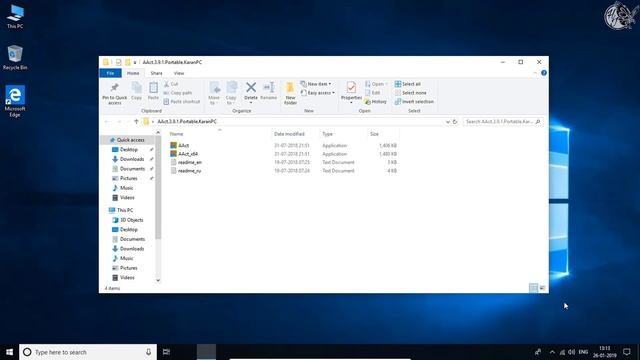Click History in the ribbon
Viewport: 640px width, 360px height.
pos(376,102)
